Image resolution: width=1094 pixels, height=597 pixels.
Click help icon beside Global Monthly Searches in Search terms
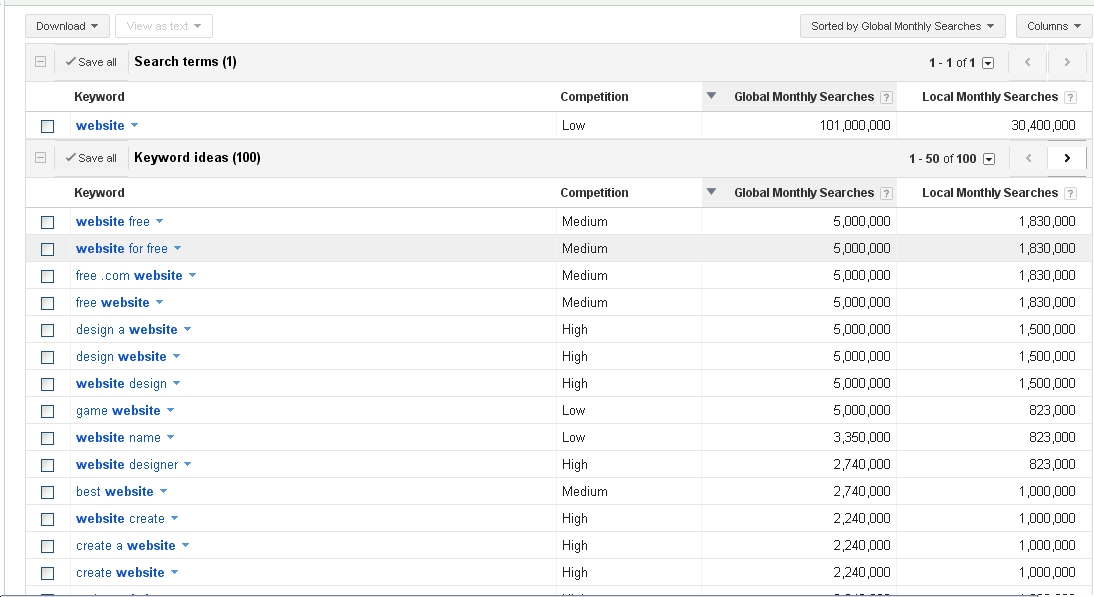point(885,98)
